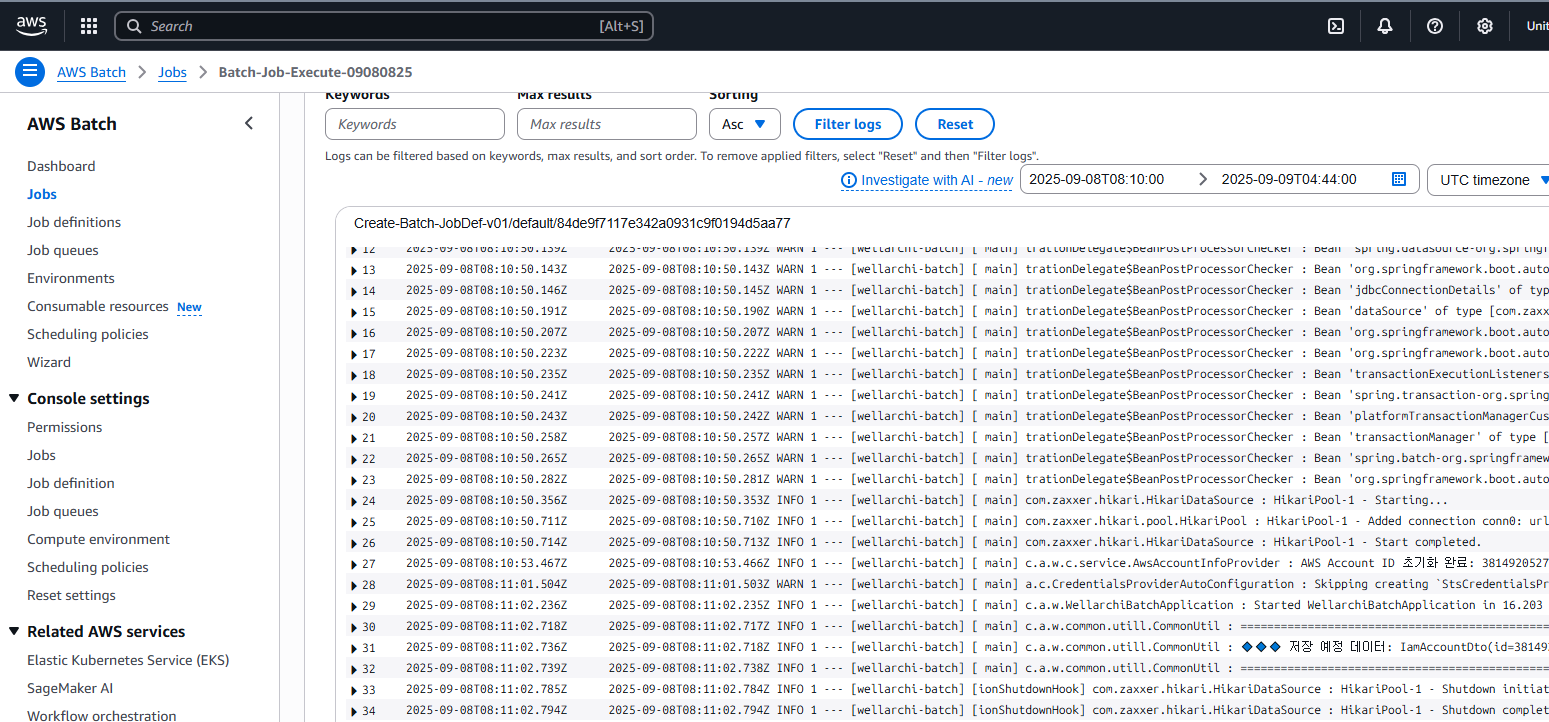
Task: Open SageMaker AI link
Action: (70, 688)
